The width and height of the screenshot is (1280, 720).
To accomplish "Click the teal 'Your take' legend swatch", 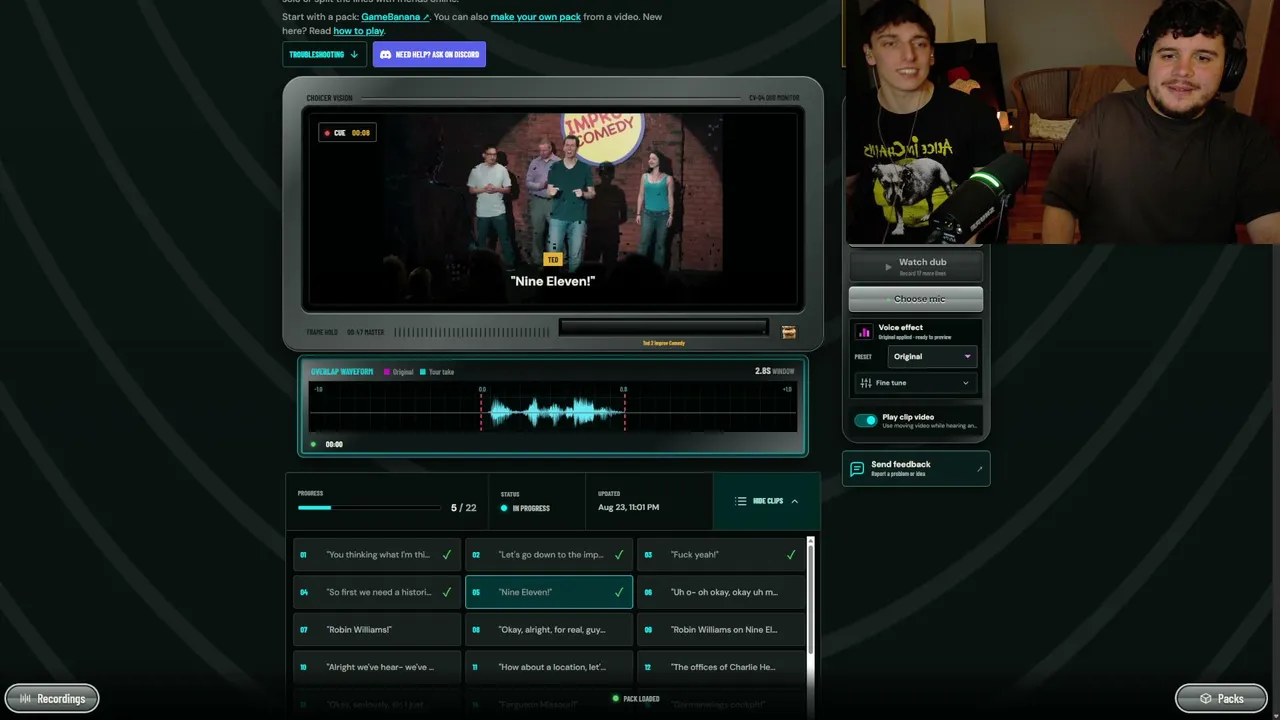I will (x=423, y=372).
